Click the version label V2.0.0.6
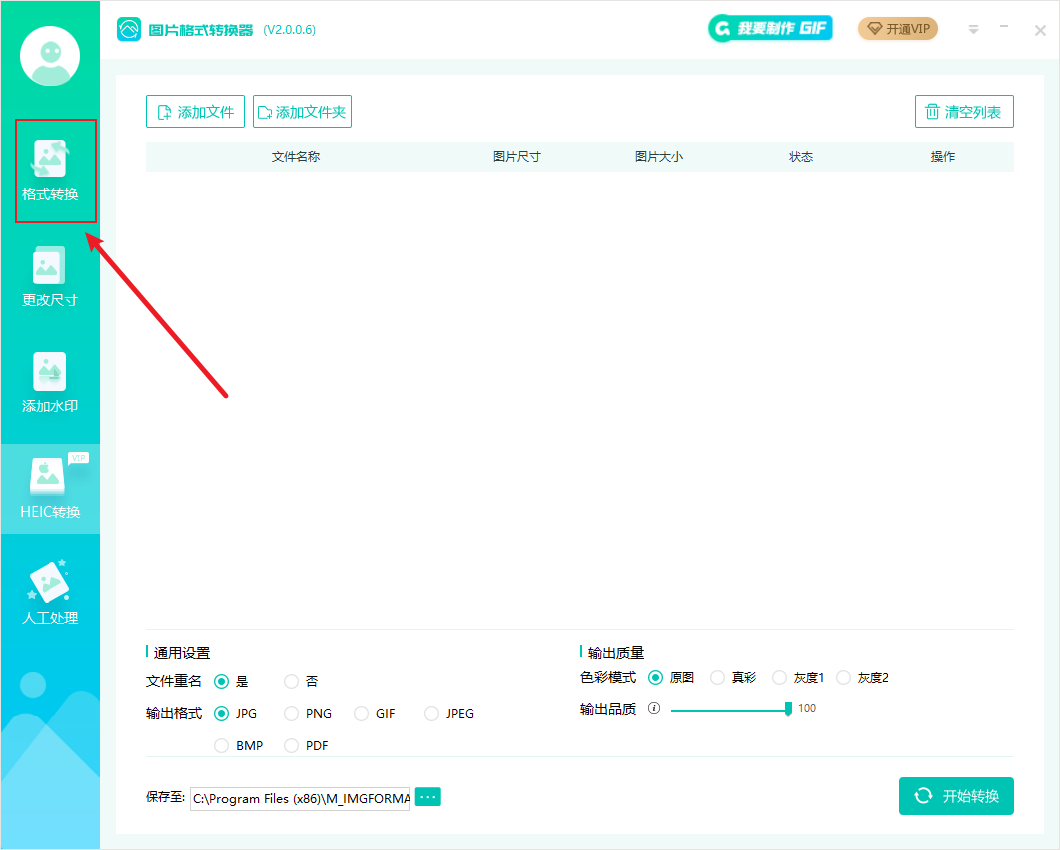1060x850 pixels. pyautogui.click(x=289, y=30)
